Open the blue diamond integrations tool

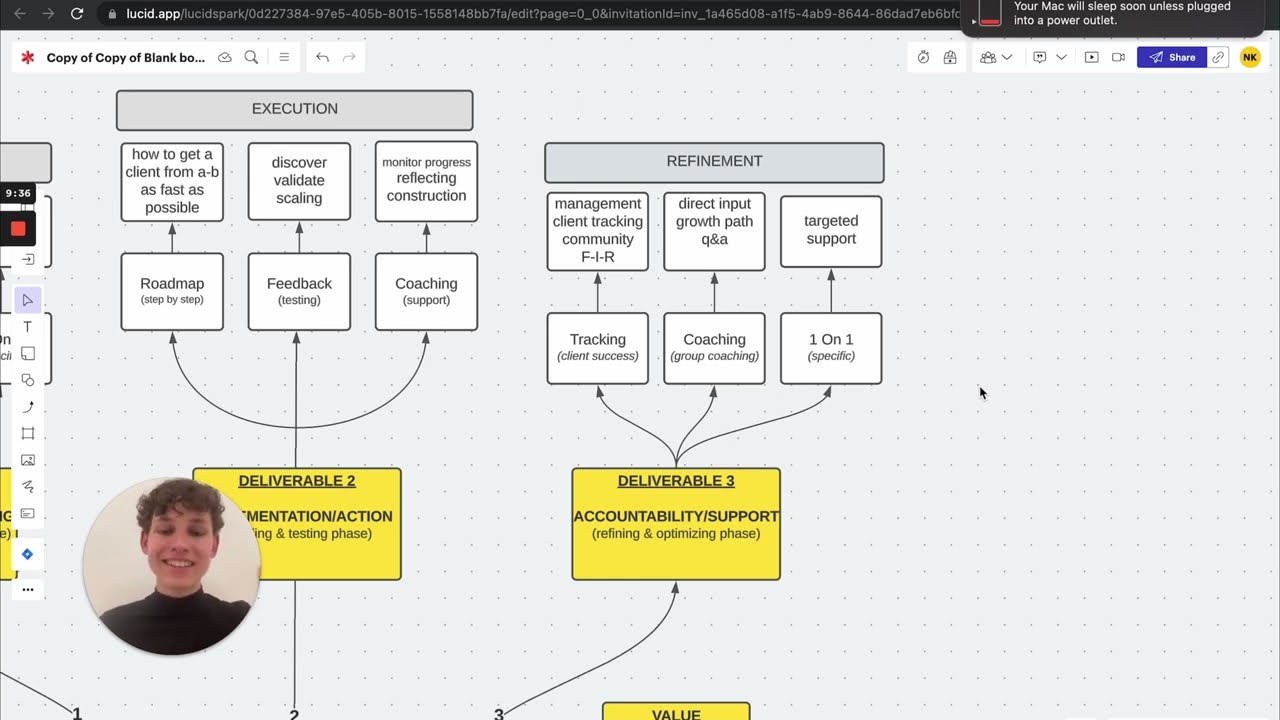(27, 554)
